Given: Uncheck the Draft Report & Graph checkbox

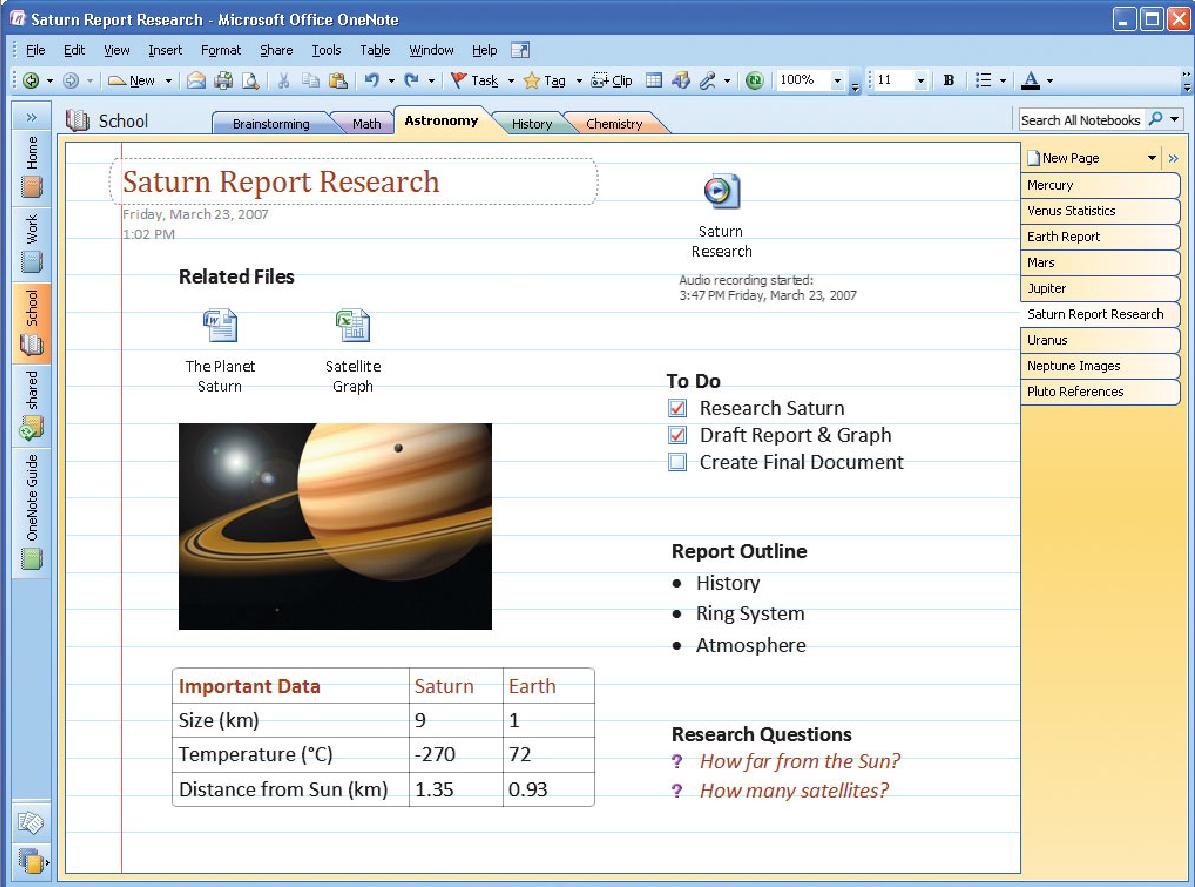Looking at the screenshot, I should coord(678,435).
